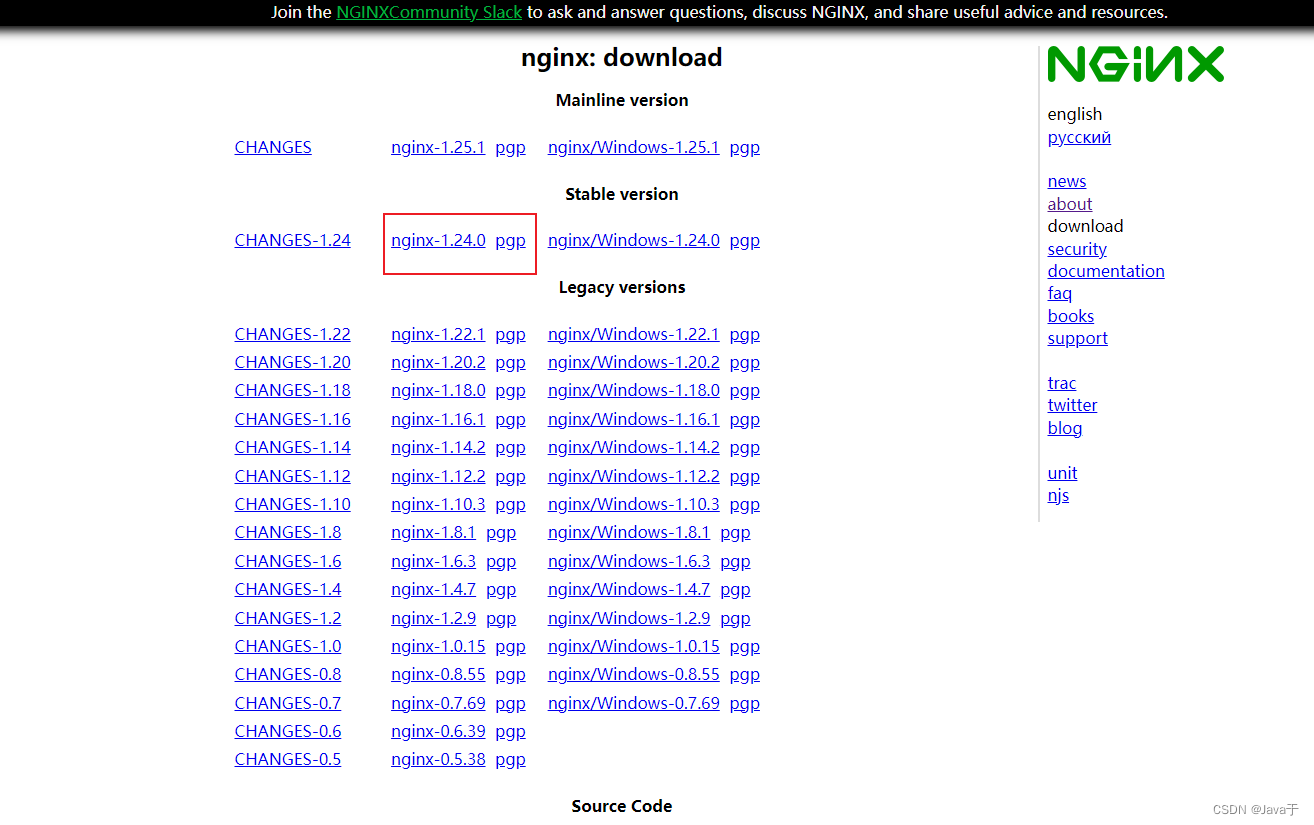Download nginx-1.12.2 source
This screenshot has height=825, width=1314.
[x=438, y=476]
